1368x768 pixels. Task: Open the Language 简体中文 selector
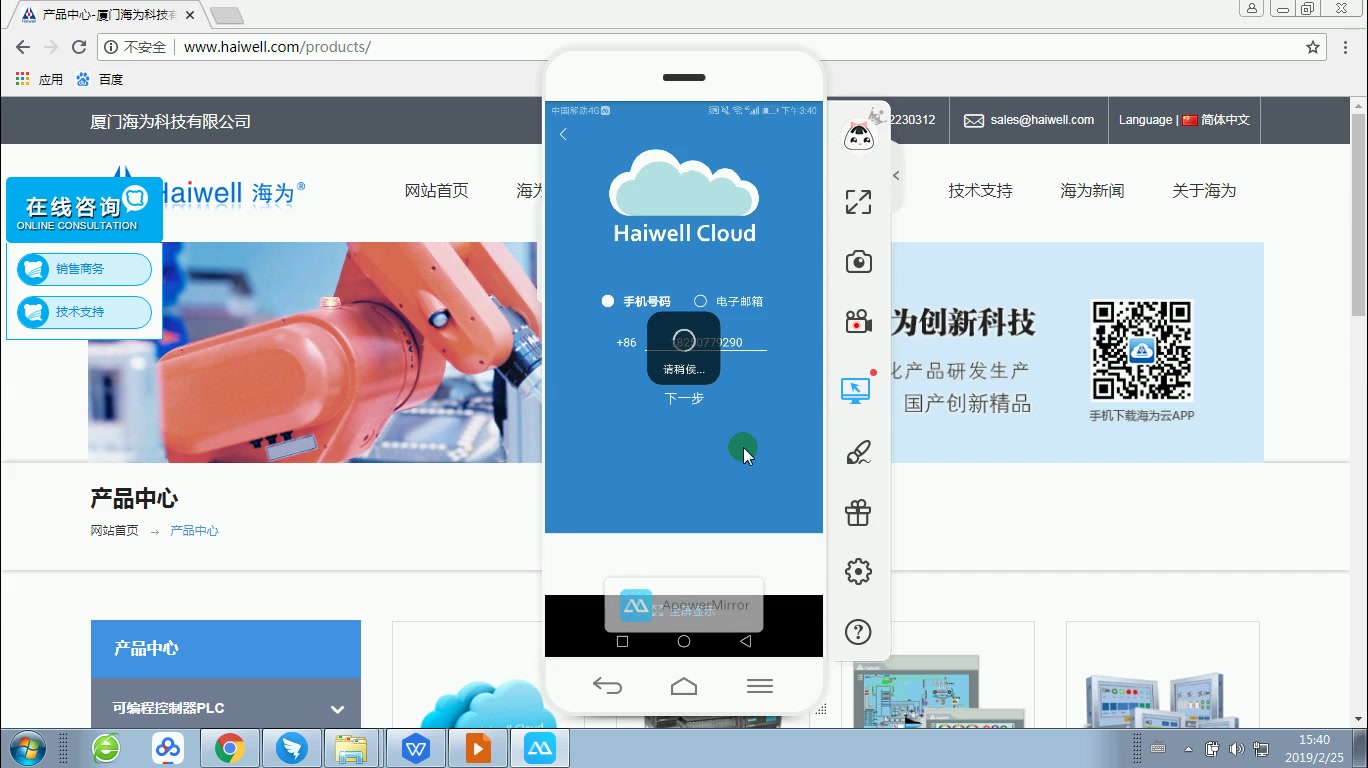pyautogui.click(x=1184, y=120)
